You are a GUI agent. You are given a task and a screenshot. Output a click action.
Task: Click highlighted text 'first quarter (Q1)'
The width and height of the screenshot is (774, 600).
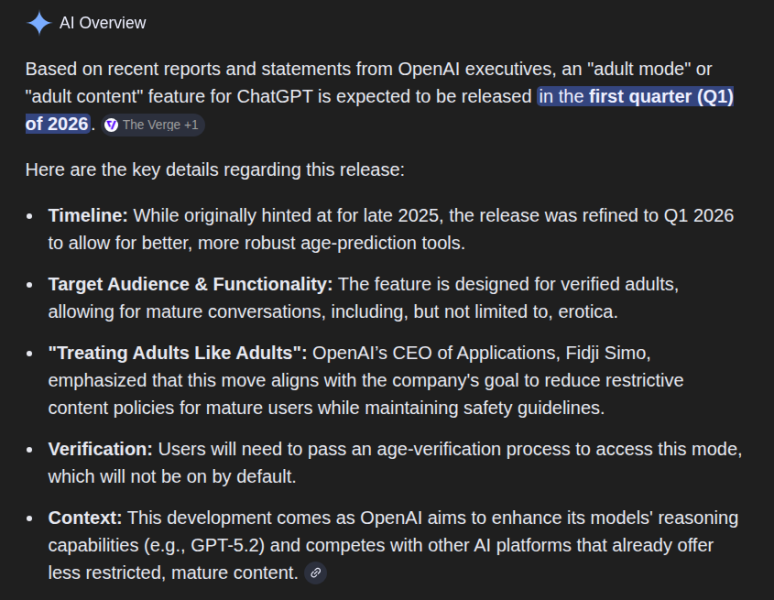click(661, 97)
